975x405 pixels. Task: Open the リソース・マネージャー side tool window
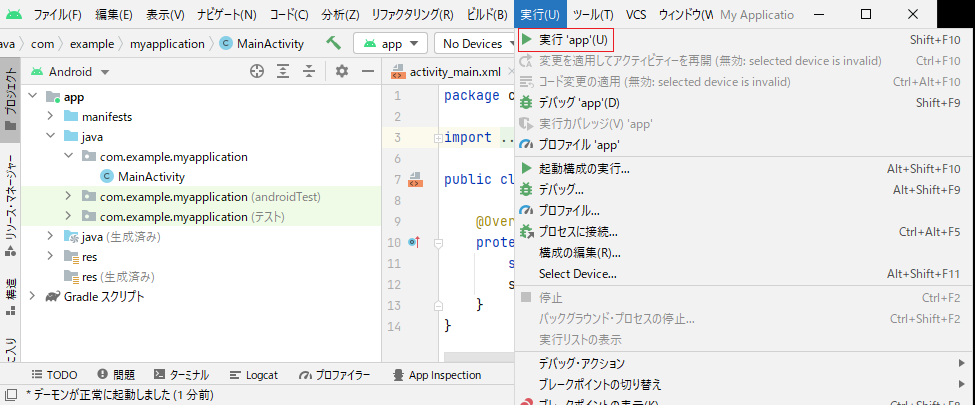tap(11, 207)
